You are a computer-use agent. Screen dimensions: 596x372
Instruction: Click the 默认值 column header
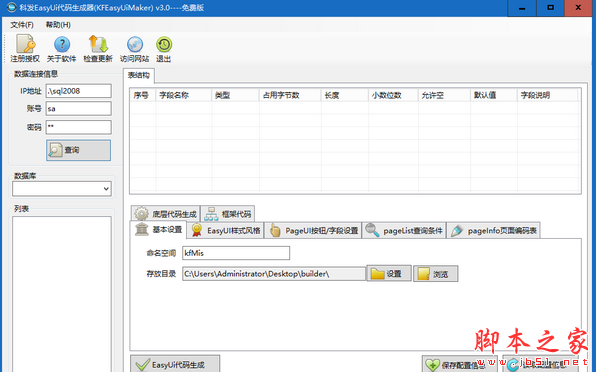coord(493,95)
